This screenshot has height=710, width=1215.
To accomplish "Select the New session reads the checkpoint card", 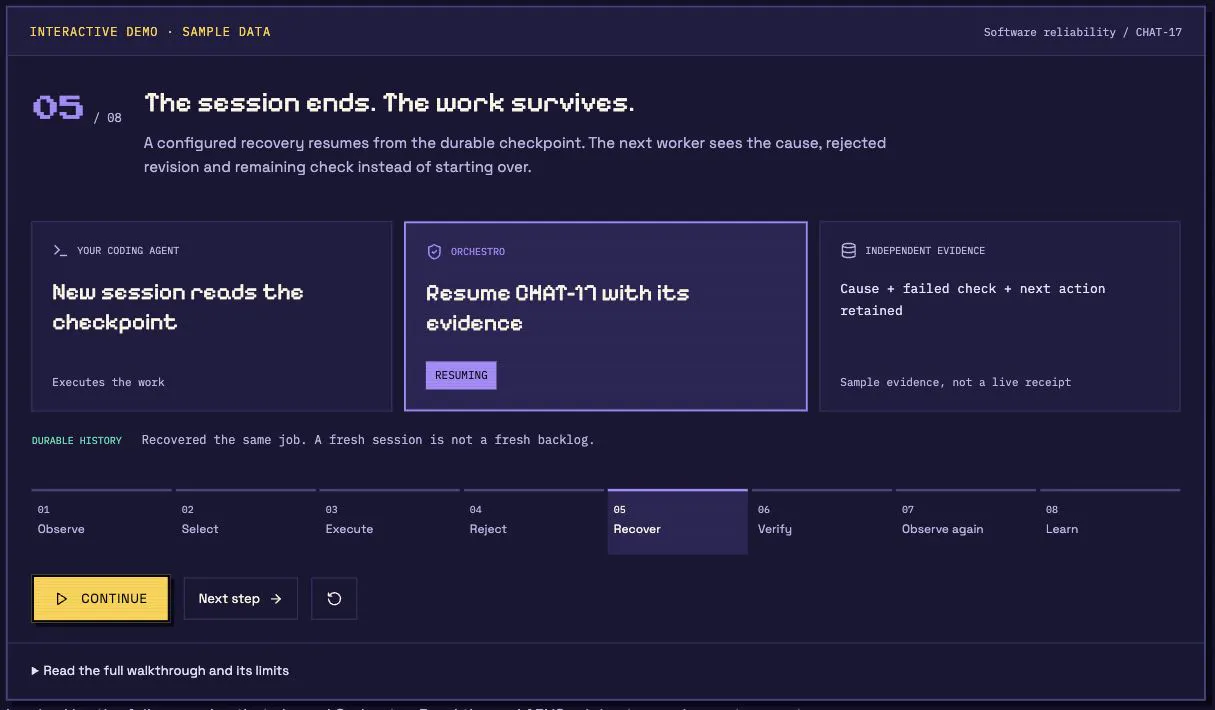I will 212,316.
